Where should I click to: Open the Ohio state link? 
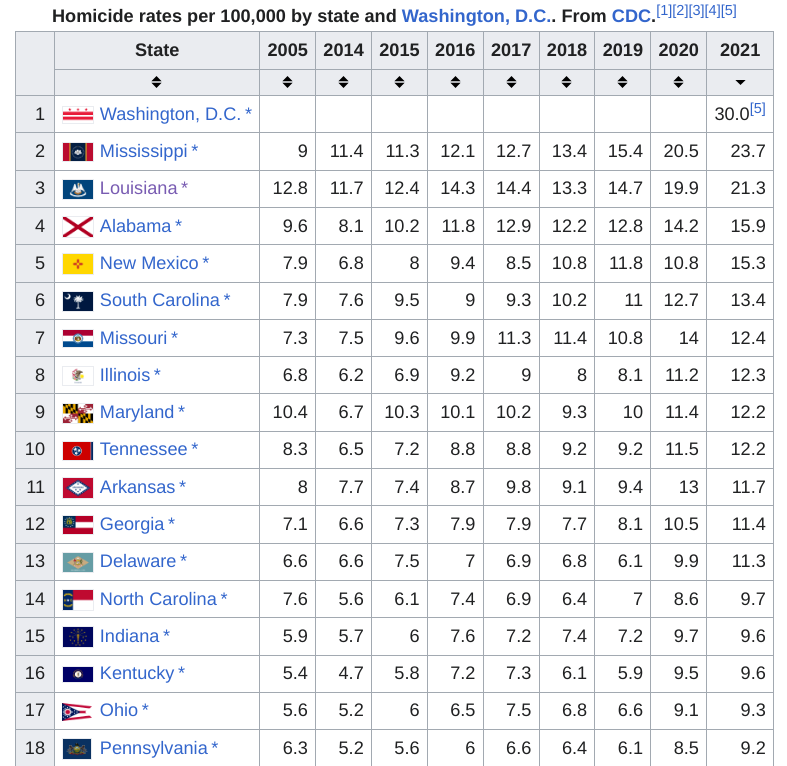point(119,711)
